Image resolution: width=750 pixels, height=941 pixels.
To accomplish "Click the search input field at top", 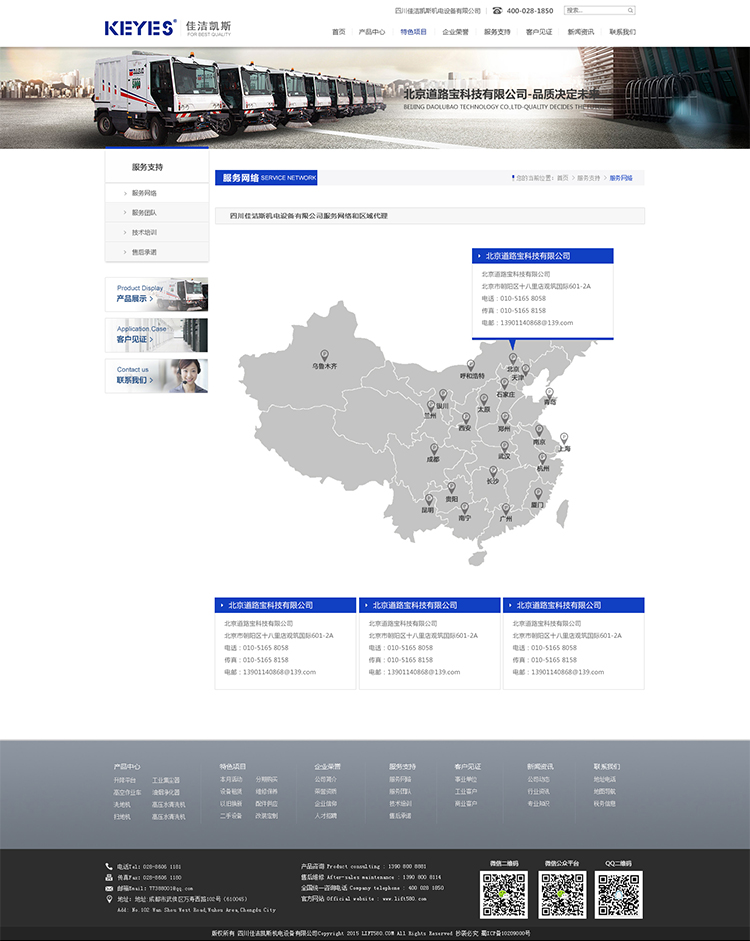I will pyautogui.click(x=594, y=10).
